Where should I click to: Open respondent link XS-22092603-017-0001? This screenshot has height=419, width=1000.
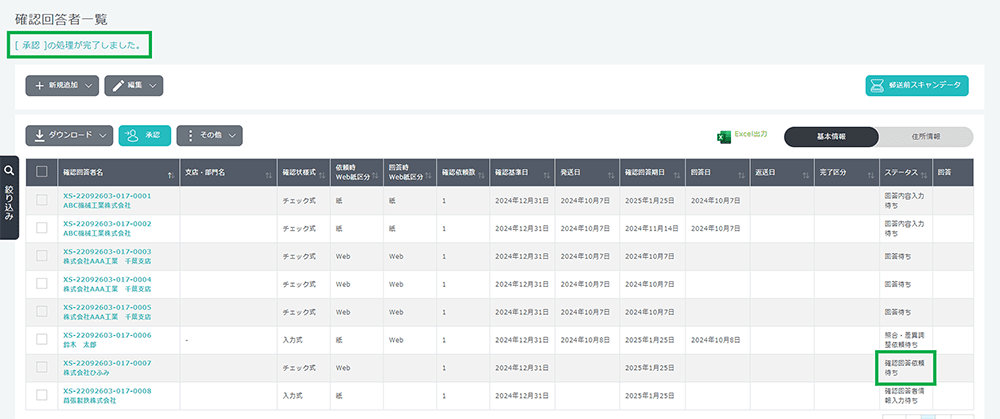point(107,196)
